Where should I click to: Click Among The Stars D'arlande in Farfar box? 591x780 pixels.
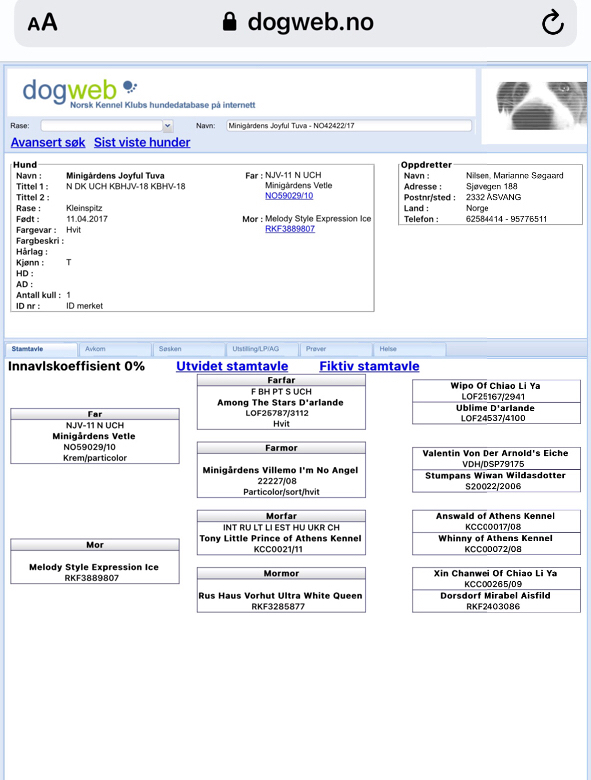click(x=281, y=402)
